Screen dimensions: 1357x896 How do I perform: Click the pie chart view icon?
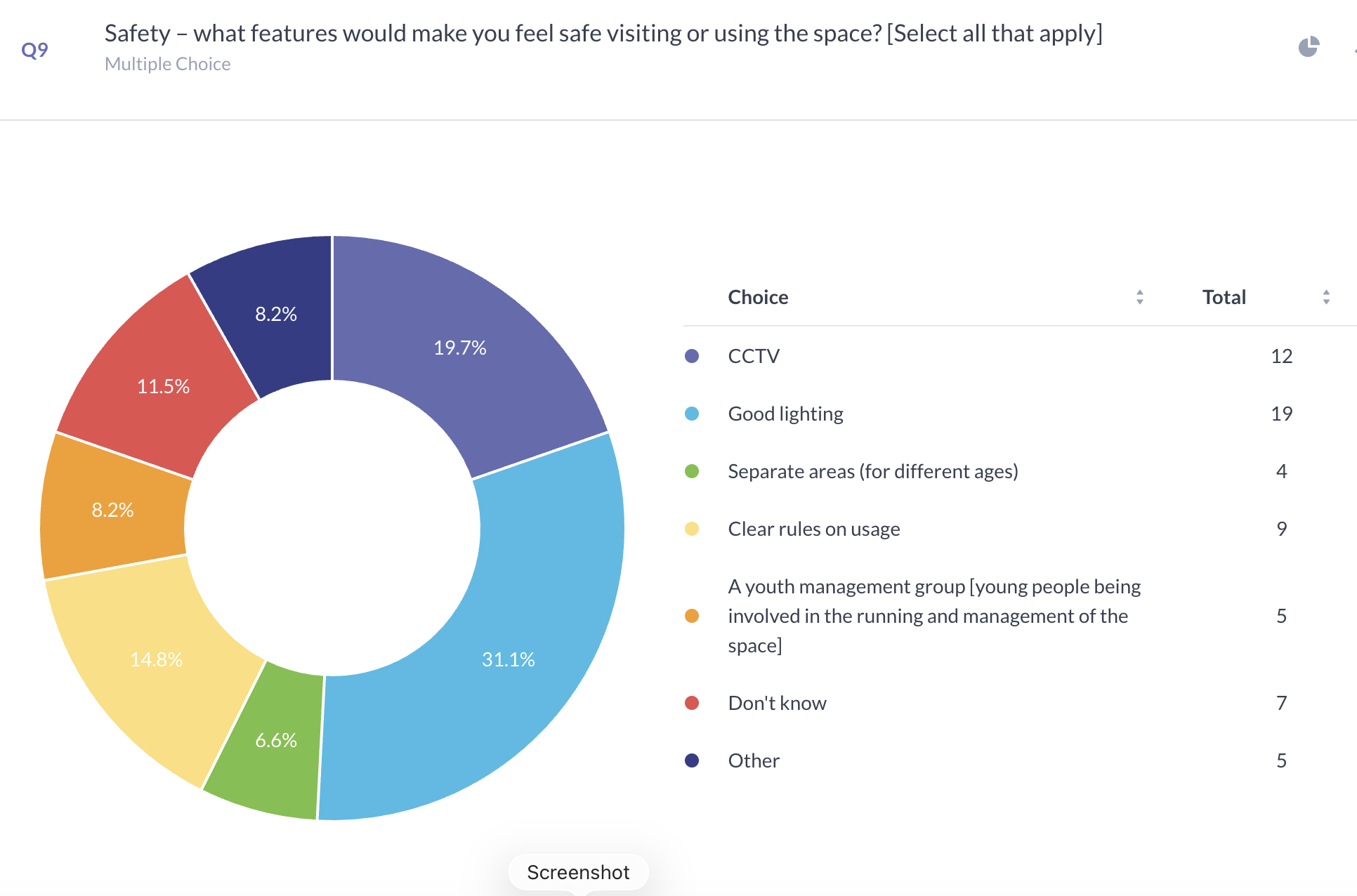[1308, 47]
